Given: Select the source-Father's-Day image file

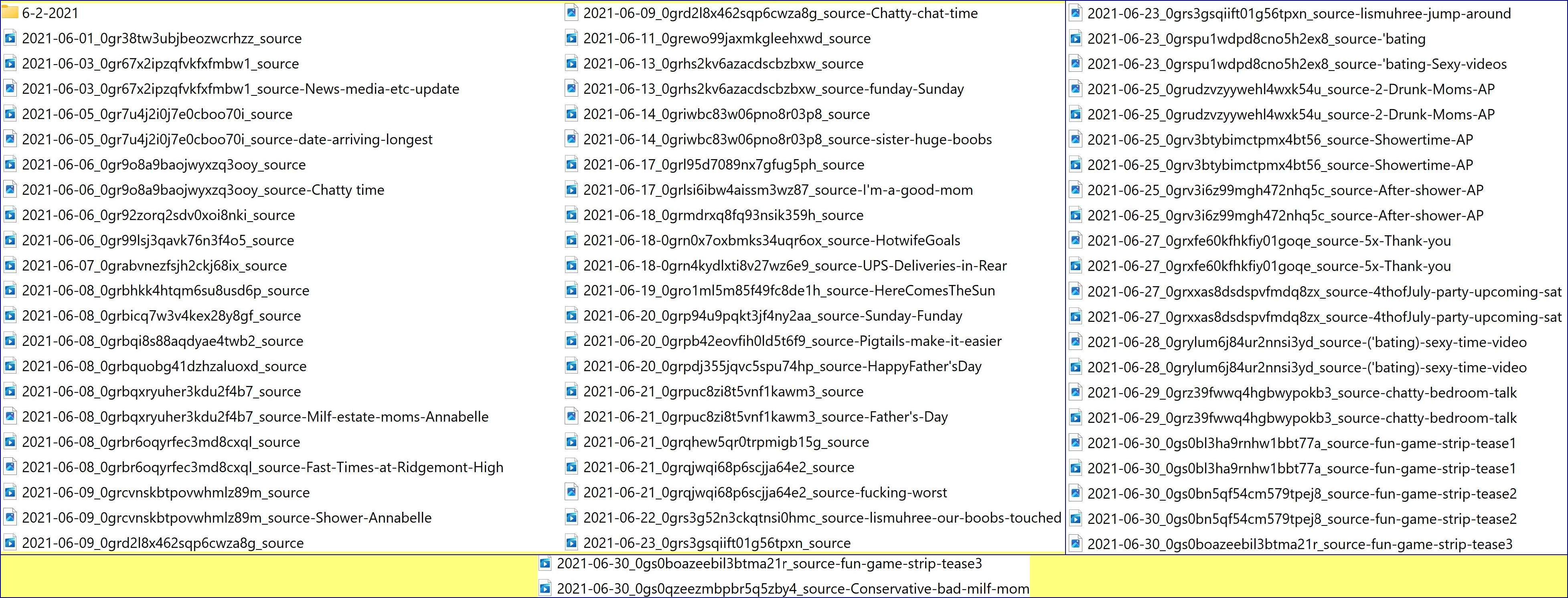Looking at the screenshot, I should click(x=765, y=417).
